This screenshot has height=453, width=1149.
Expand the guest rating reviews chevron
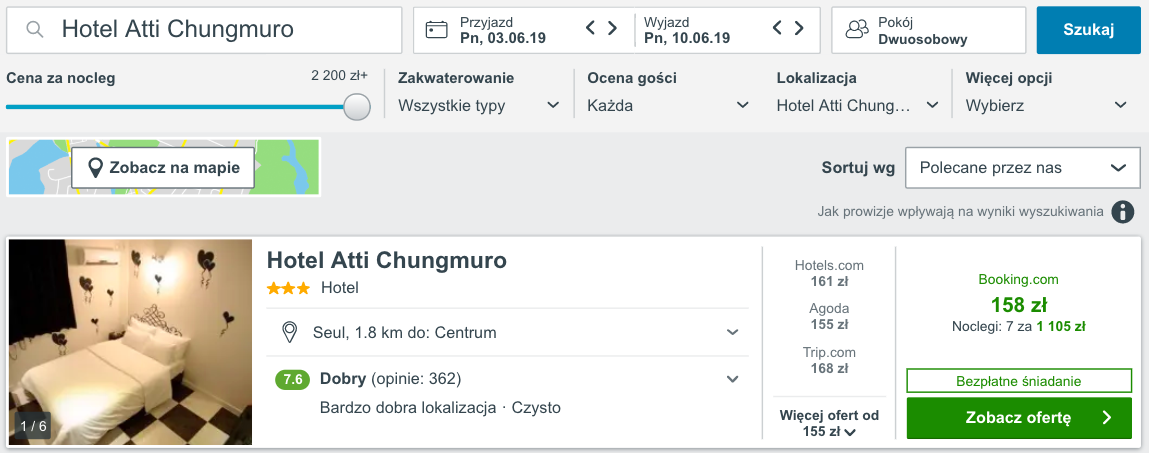(732, 379)
